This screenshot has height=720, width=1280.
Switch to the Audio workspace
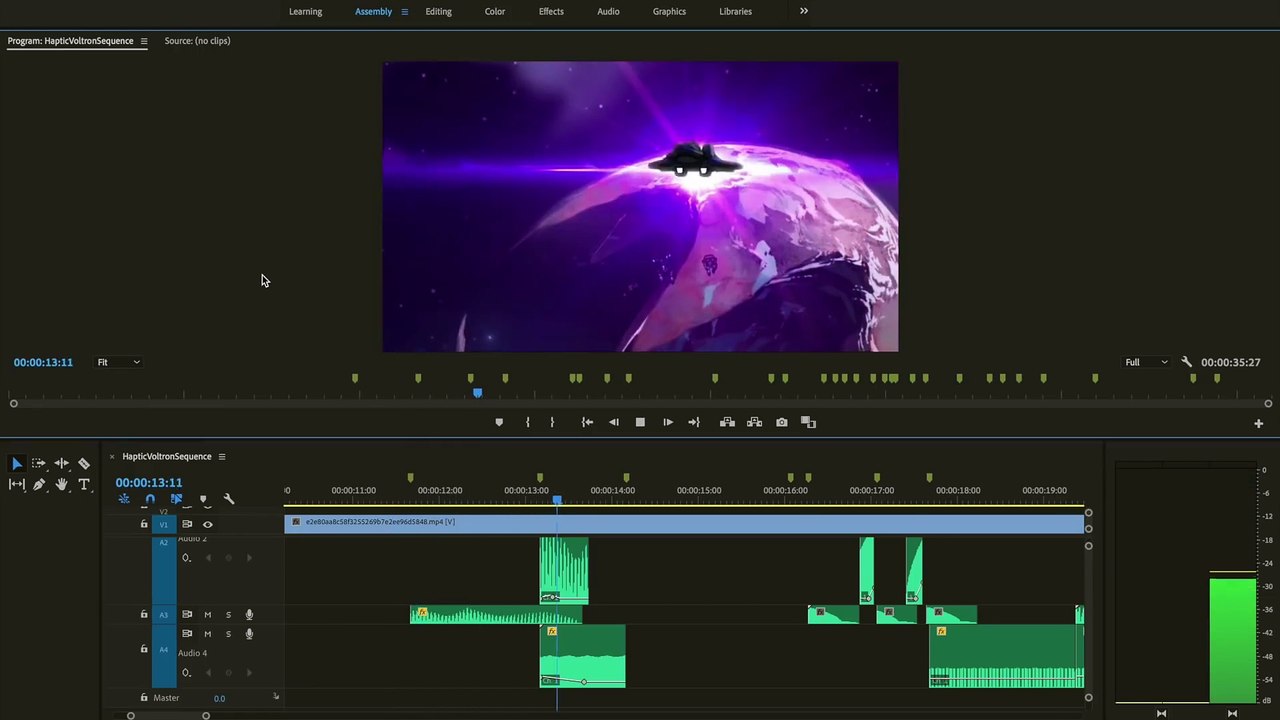(x=608, y=12)
